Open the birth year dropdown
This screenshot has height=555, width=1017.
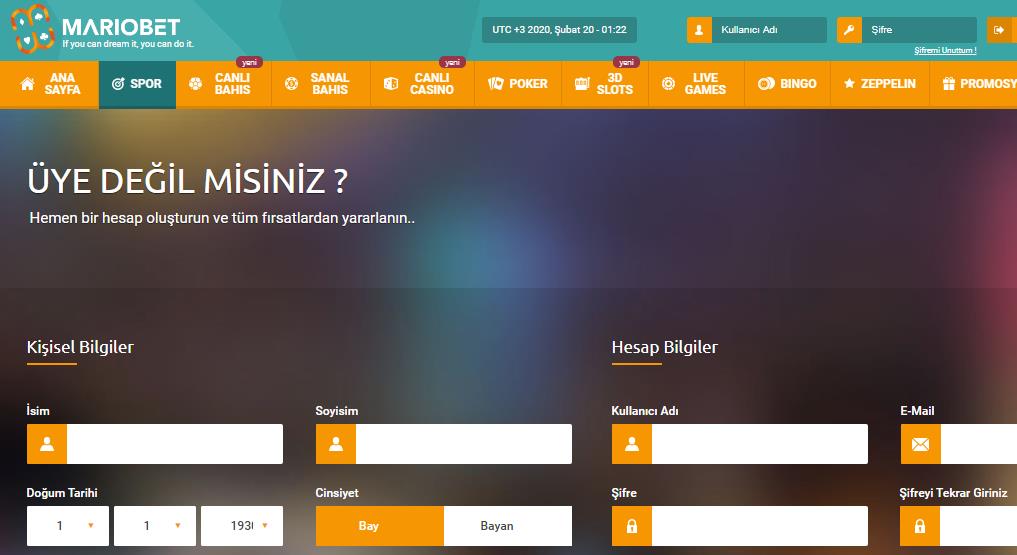[x=242, y=526]
